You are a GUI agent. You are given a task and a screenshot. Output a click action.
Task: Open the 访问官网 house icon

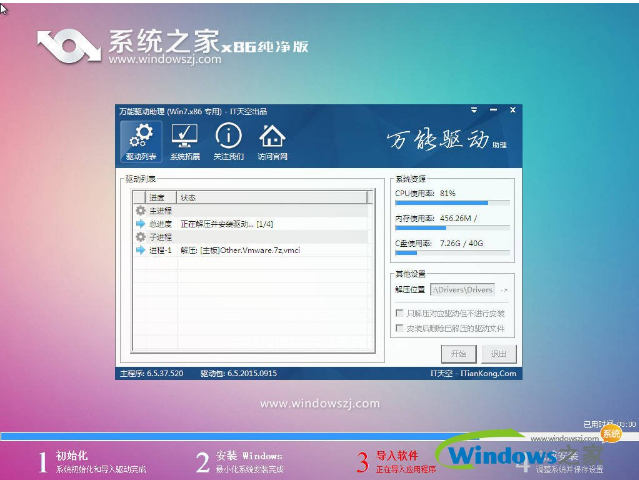tap(272, 141)
